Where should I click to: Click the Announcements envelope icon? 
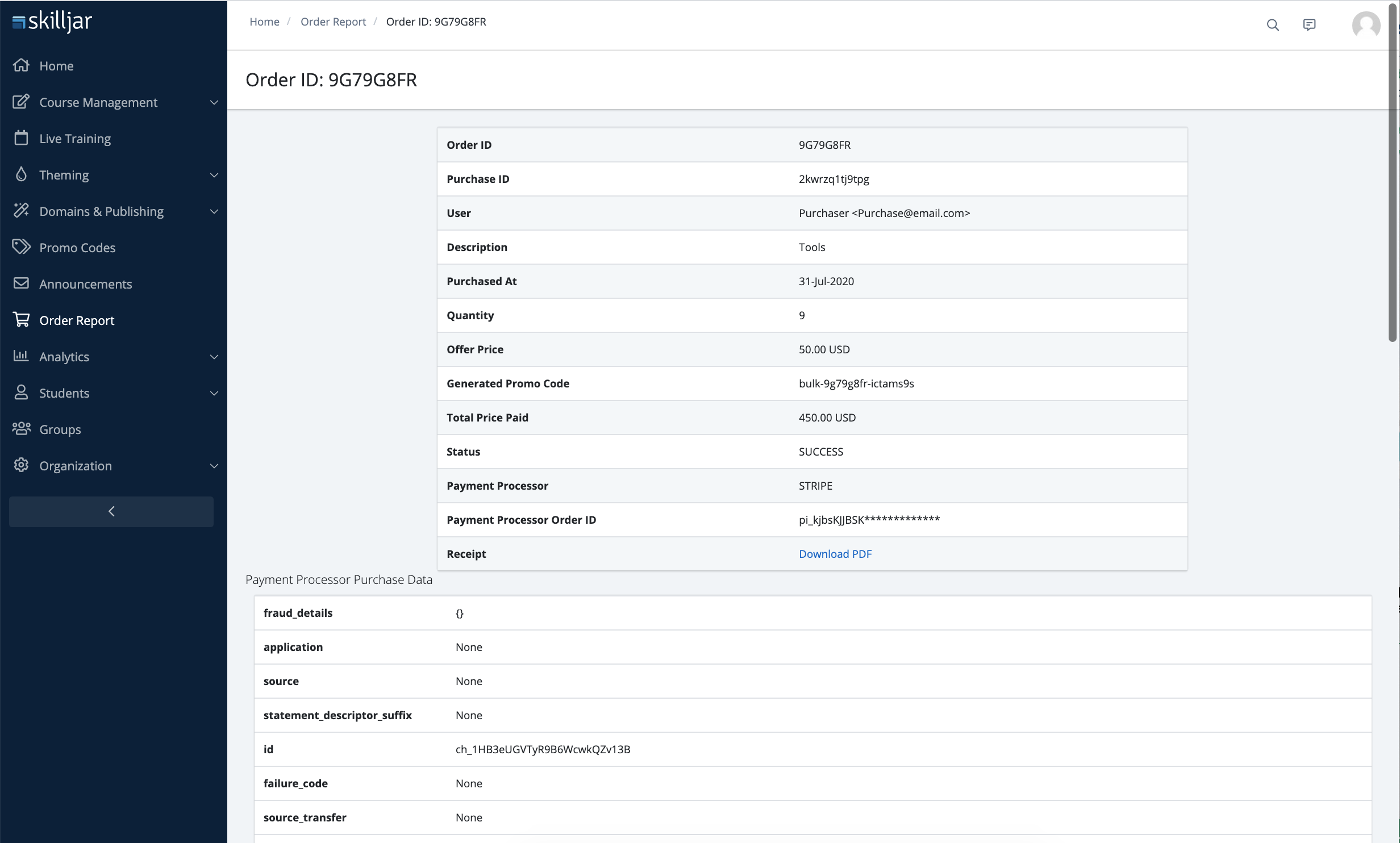(x=21, y=283)
